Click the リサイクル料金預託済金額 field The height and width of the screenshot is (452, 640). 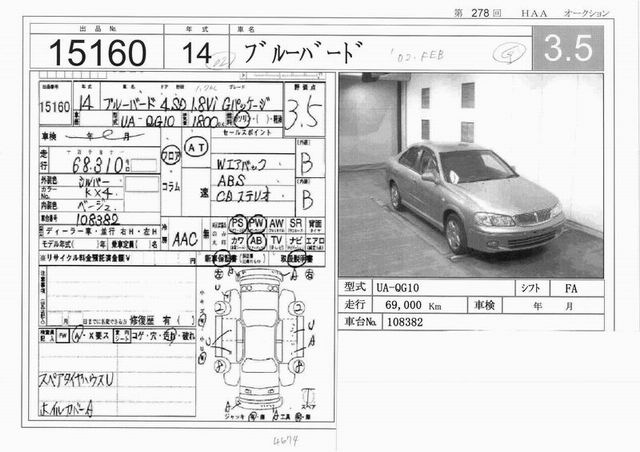tap(118, 258)
